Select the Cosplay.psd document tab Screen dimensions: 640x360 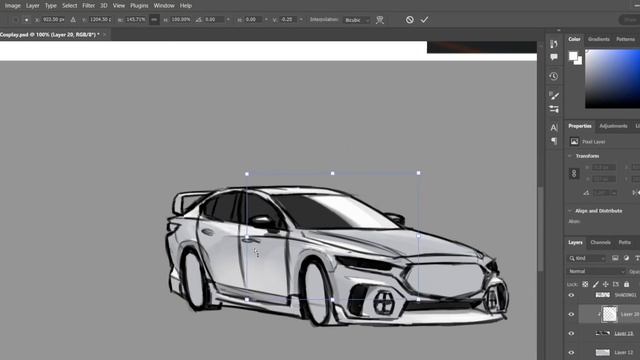(x=49, y=35)
